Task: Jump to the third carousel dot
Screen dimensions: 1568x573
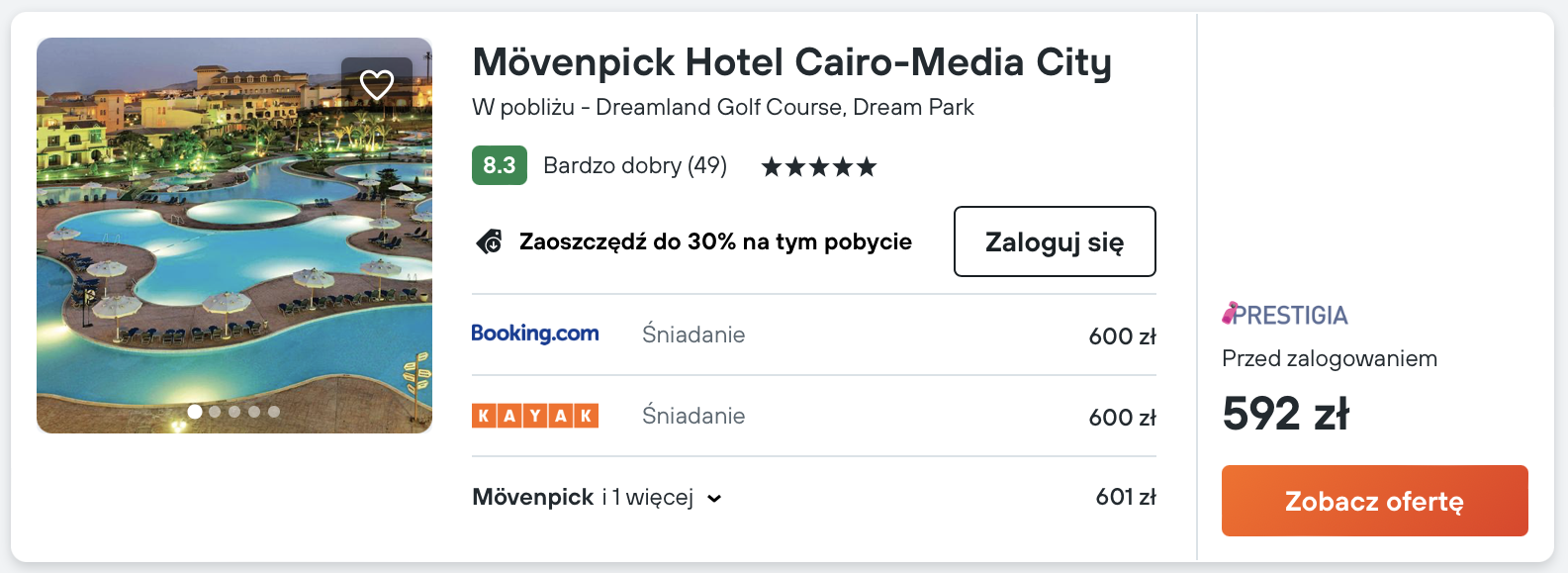Action: [234, 412]
